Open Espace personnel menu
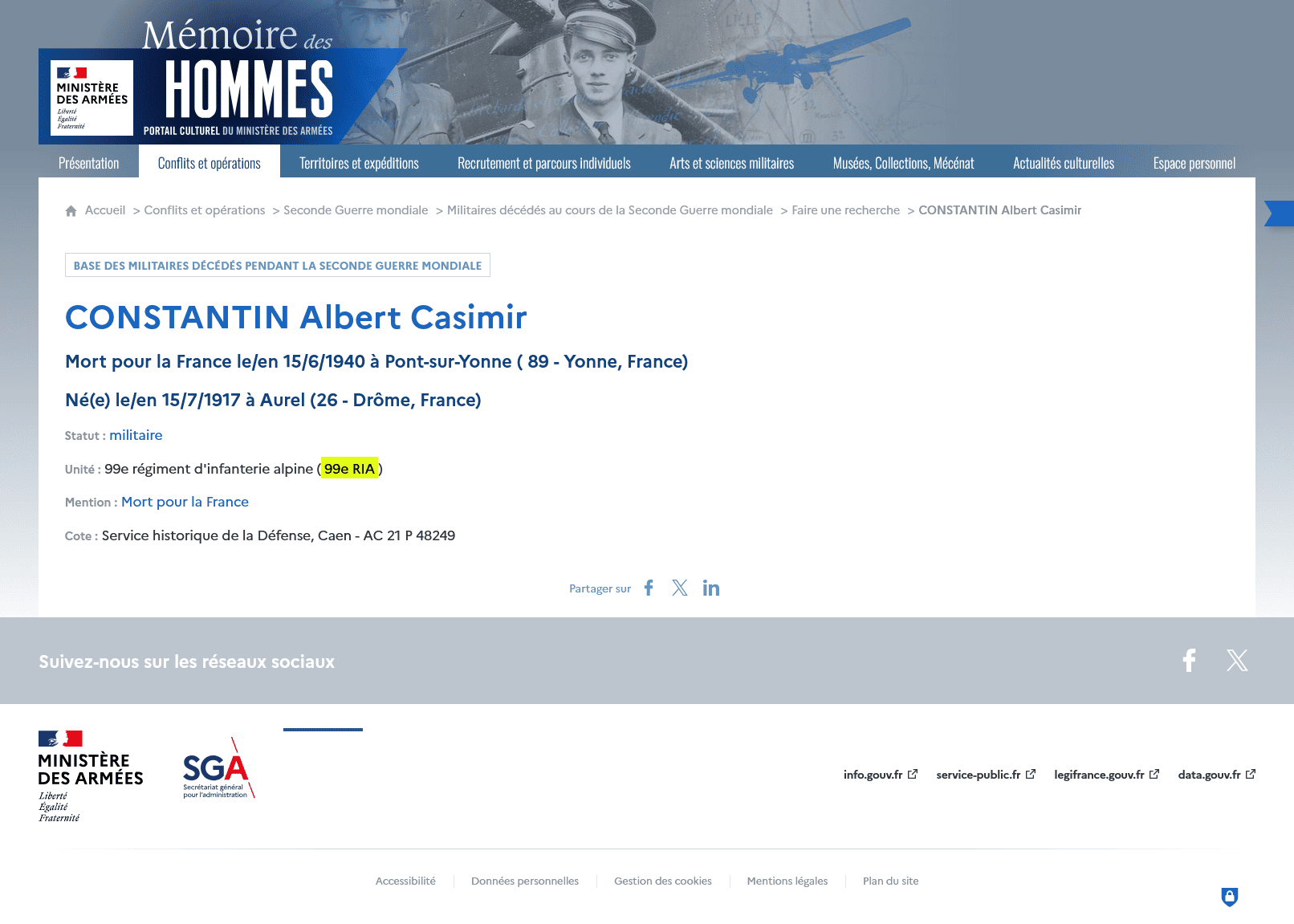This screenshot has width=1294, height=924. point(1194,163)
